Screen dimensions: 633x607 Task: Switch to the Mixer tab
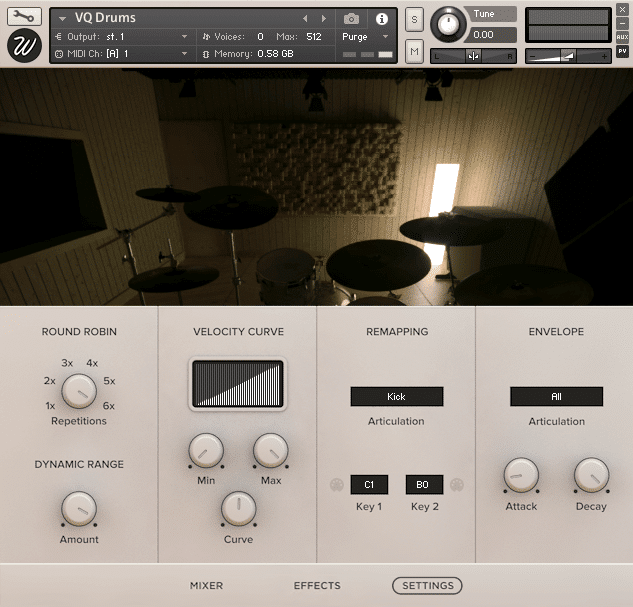point(206,586)
